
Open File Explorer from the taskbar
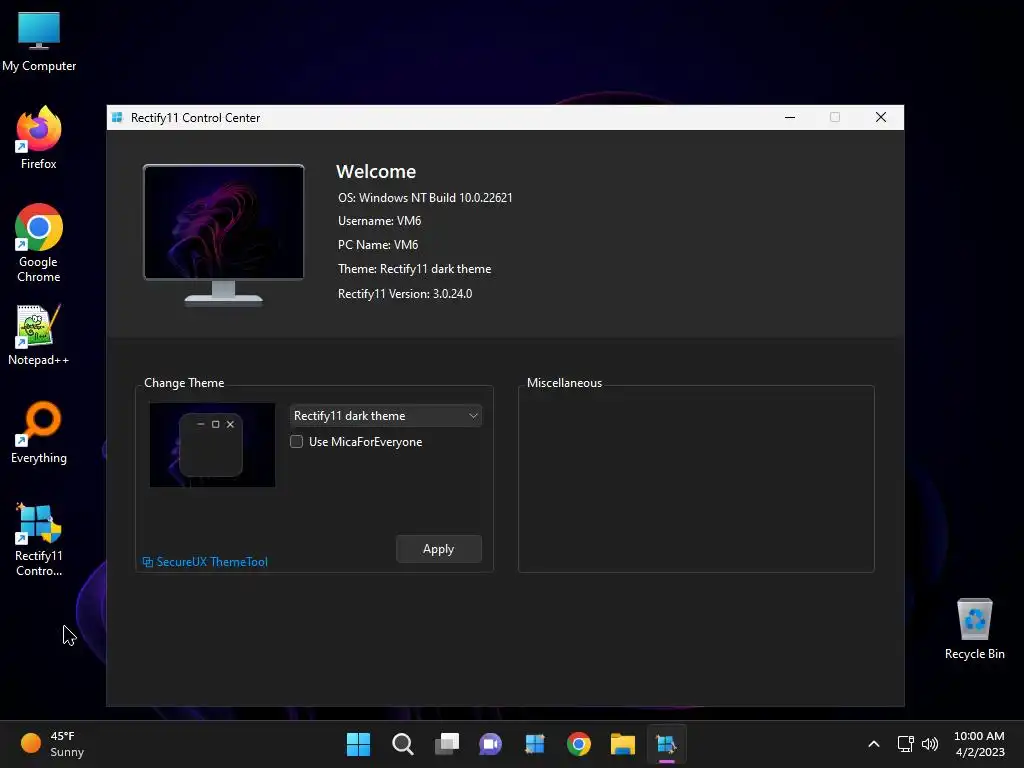(623, 744)
